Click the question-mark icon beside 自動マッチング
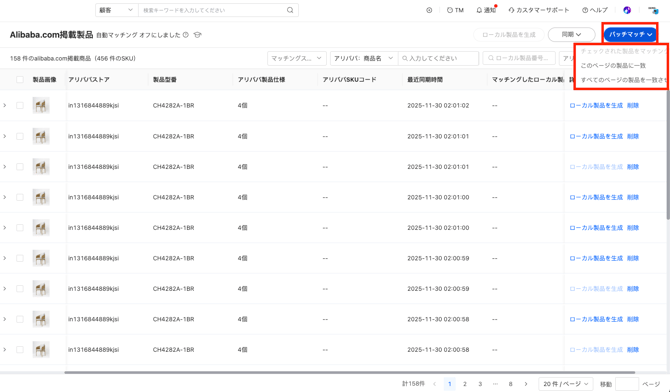The height and width of the screenshot is (392, 670). click(186, 35)
